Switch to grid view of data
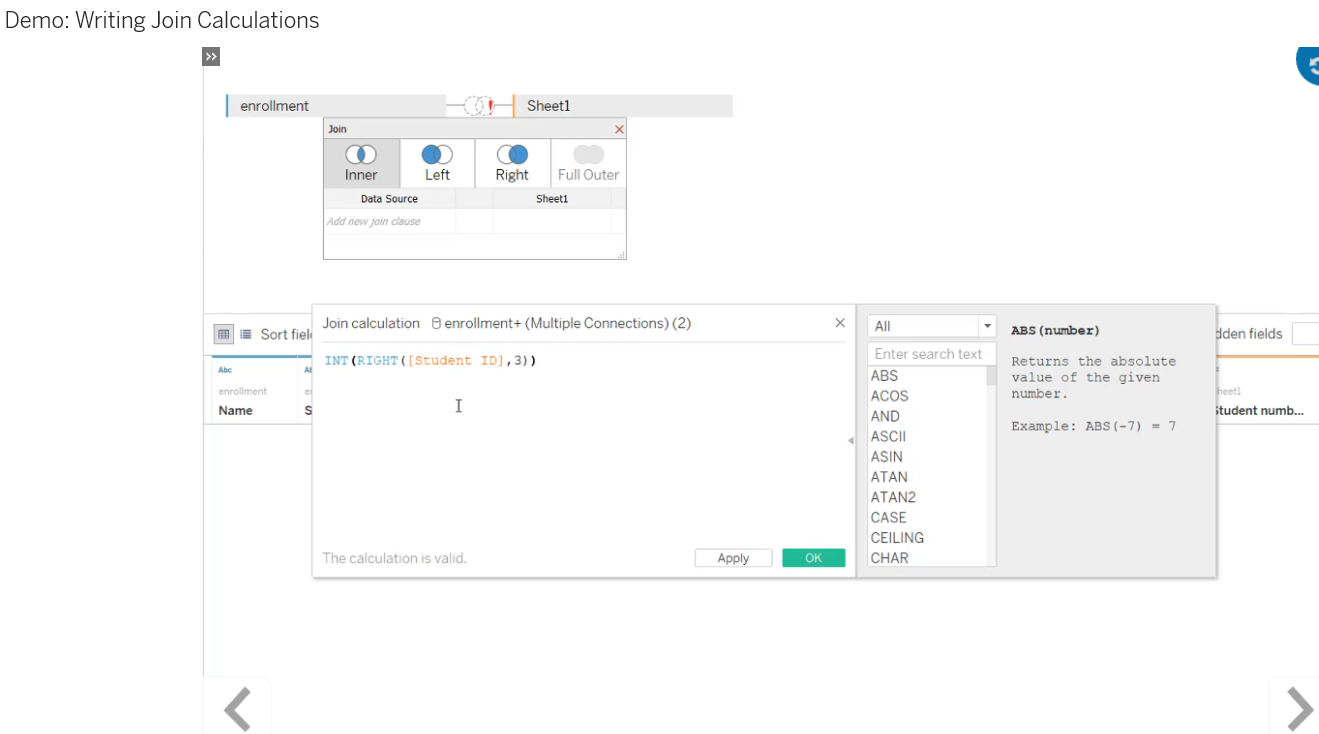The image size is (1319, 734). click(x=224, y=334)
